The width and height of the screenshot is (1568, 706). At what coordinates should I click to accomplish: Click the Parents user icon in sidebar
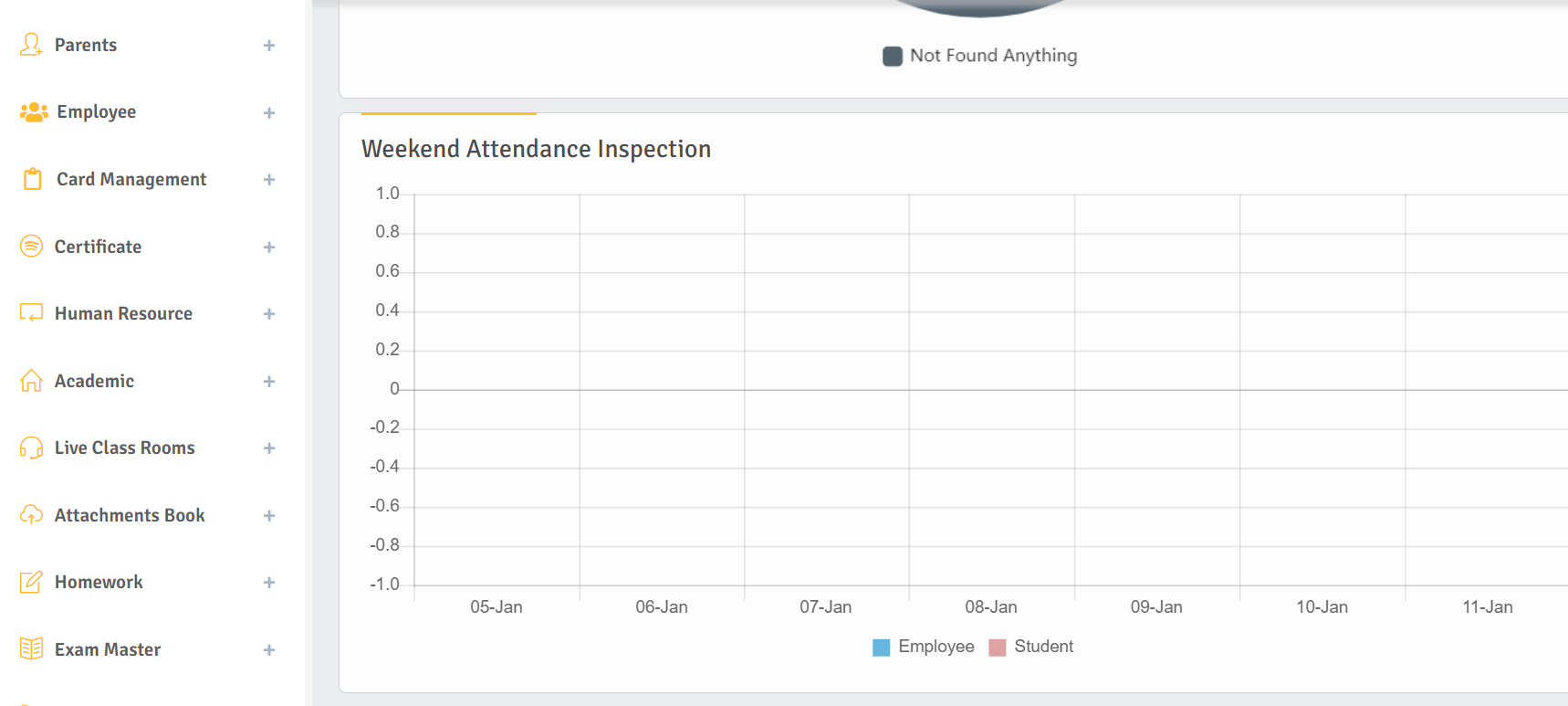pyautogui.click(x=31, y=45)
